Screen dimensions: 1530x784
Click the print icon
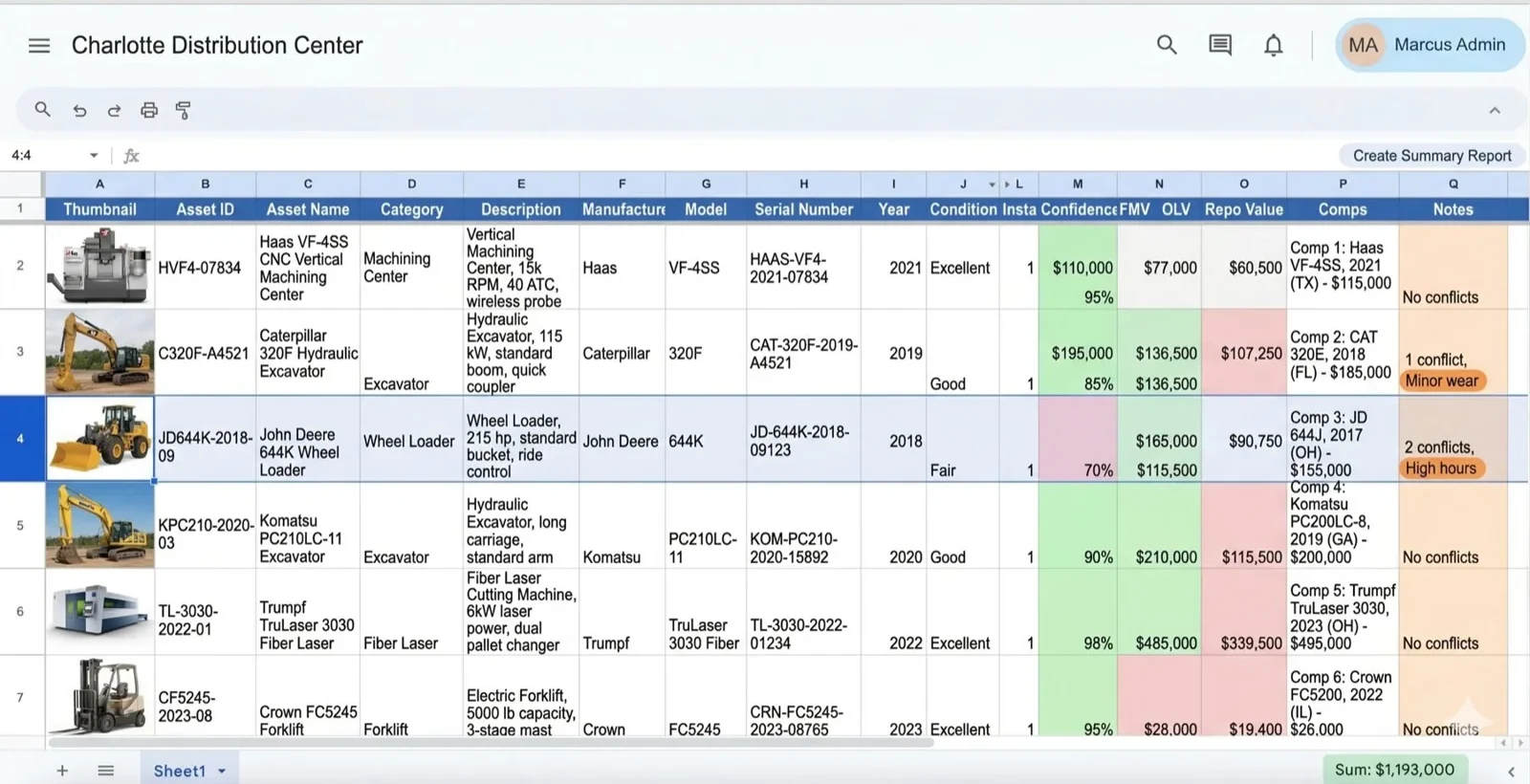[149, 111]
